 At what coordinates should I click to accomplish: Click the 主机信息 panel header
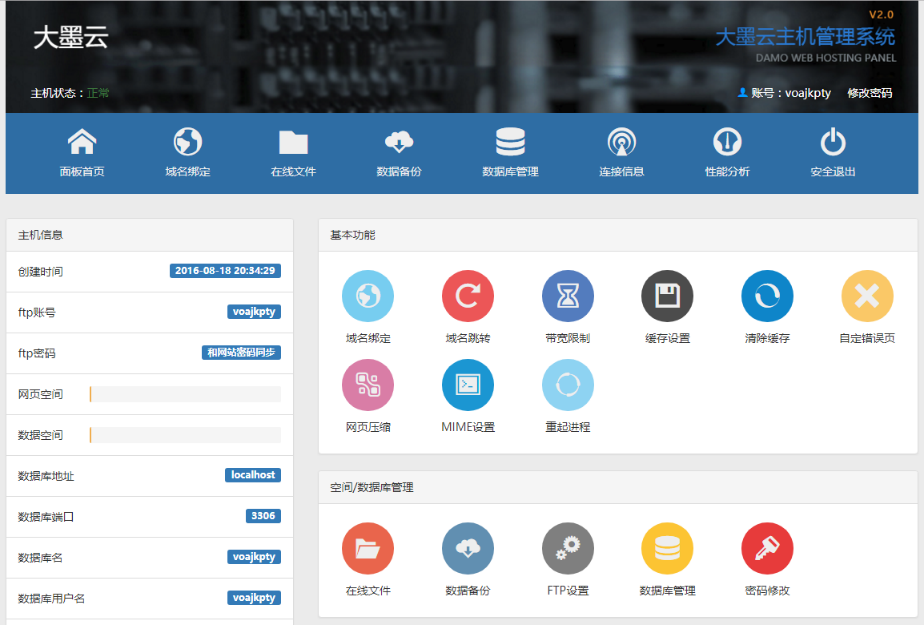coord(150,235)
